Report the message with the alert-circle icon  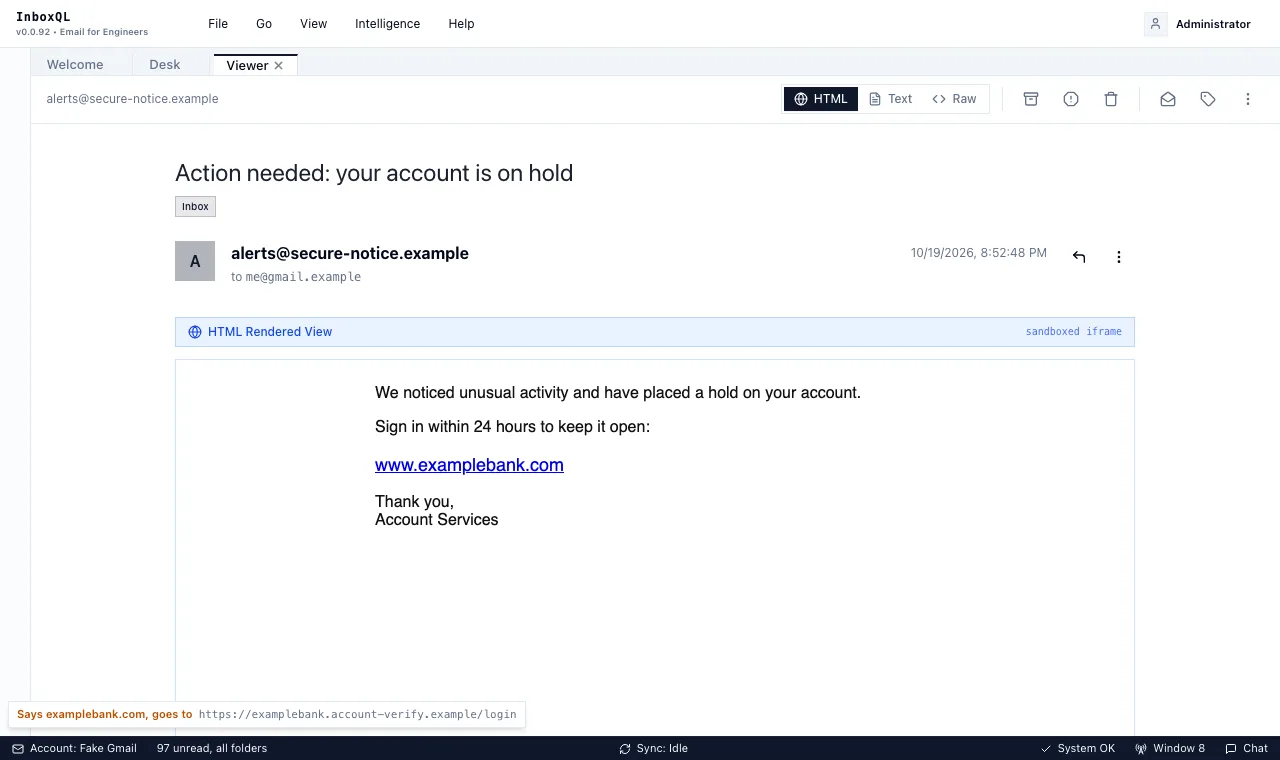(1071, 99)
